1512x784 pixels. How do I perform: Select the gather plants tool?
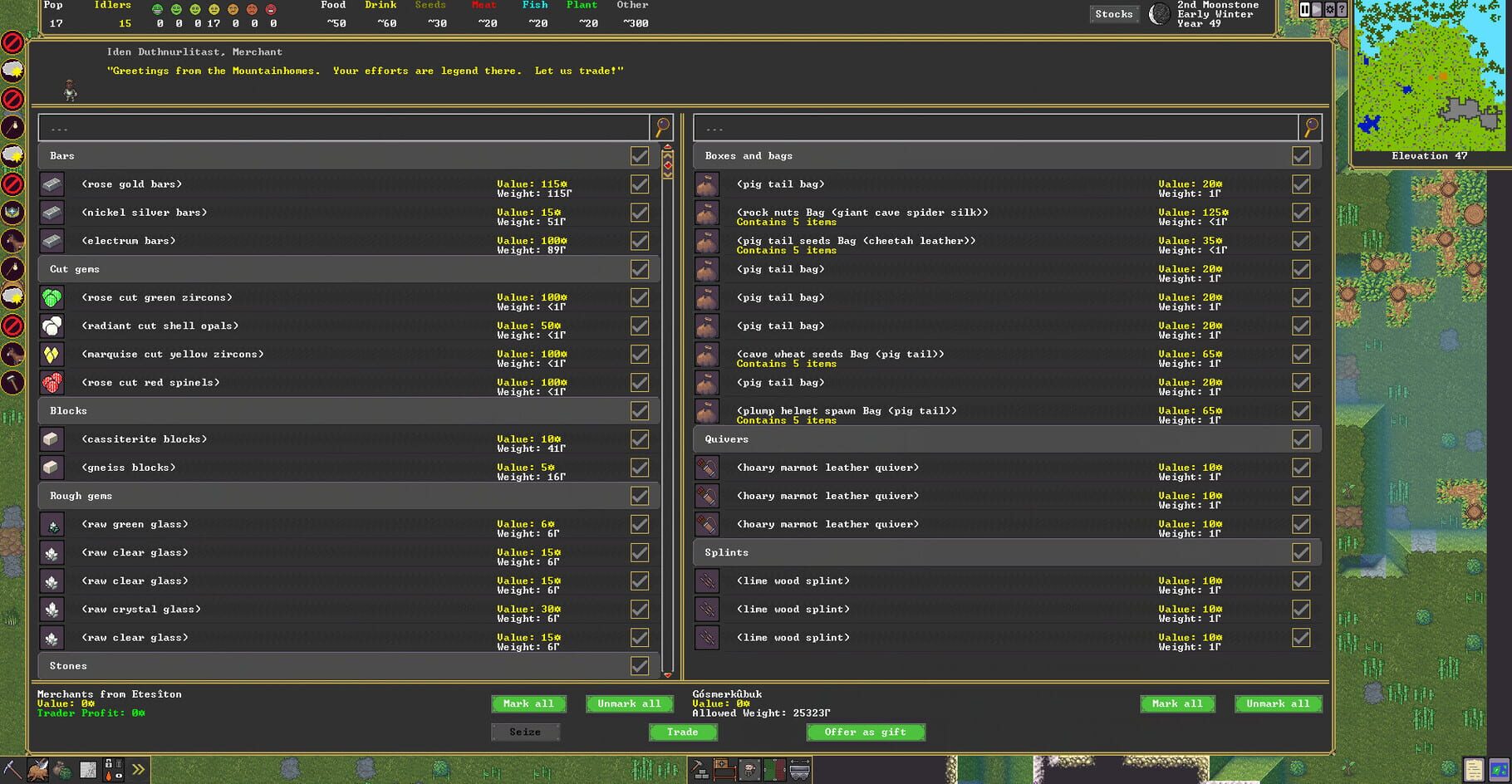(61, 769)
